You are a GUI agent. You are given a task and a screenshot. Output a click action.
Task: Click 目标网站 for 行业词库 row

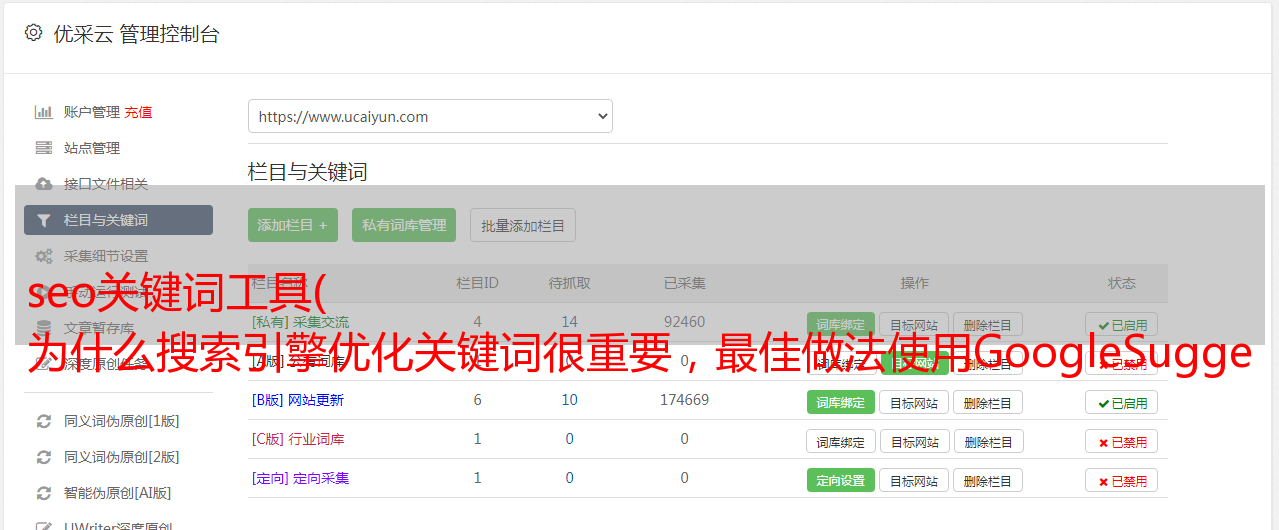[914, 441]
